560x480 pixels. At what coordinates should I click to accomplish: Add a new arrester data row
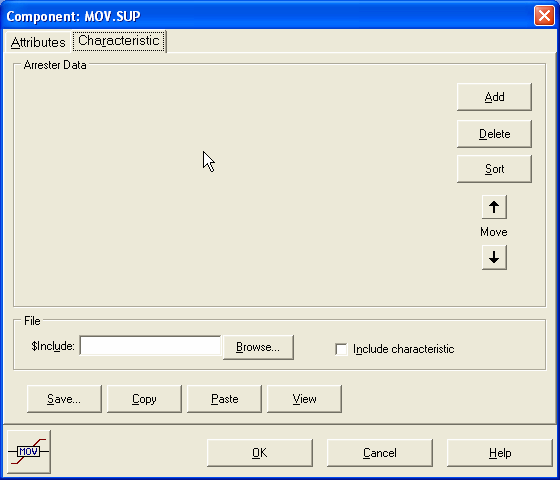click(x=494, y=97)
